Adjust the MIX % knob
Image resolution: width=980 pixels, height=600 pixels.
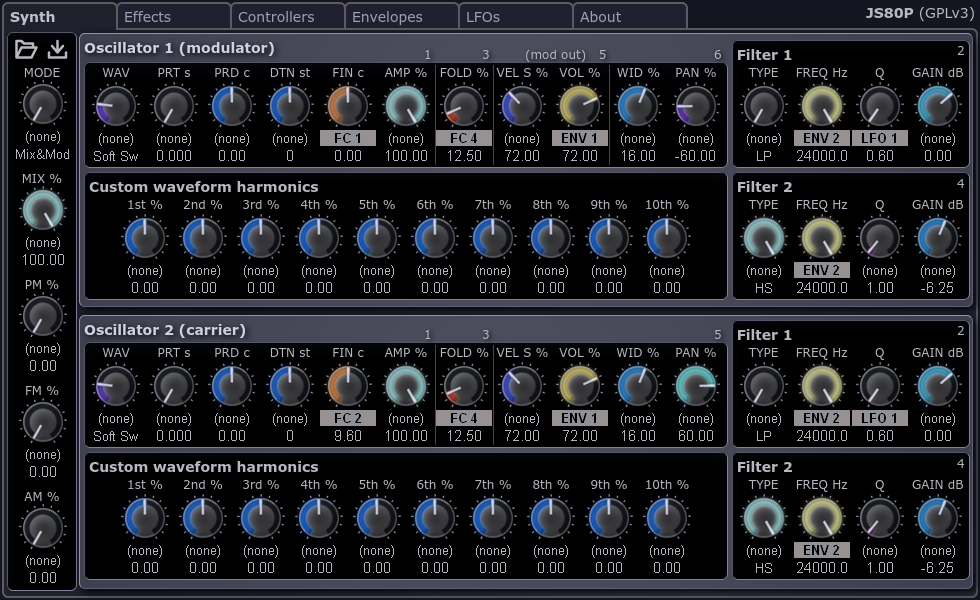pyautogui.click(x=42, y=210)
